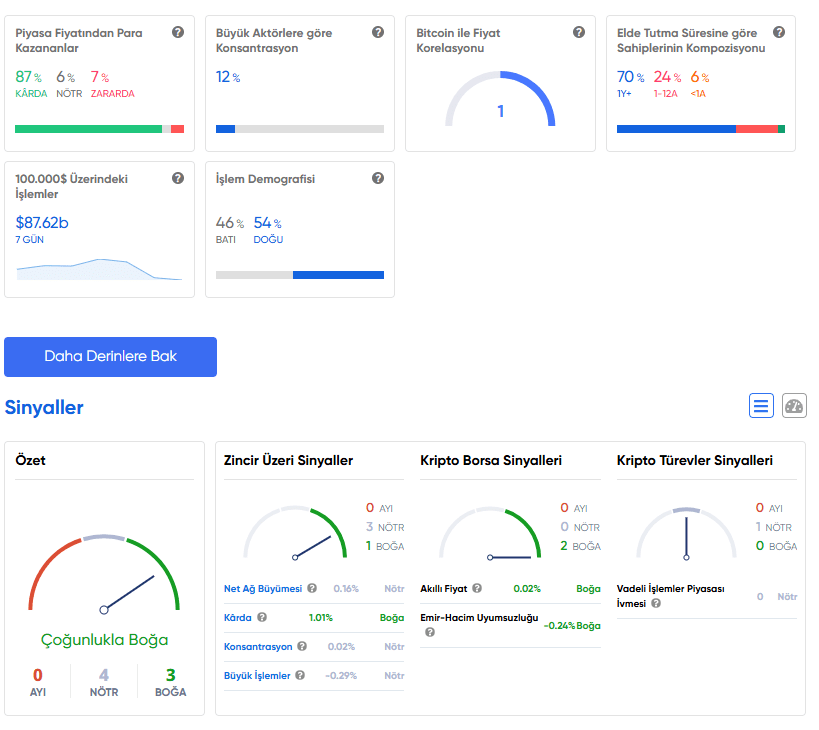Click question mark next to Net Ağ Büyümesi
The image size is (819, 730).
click(312, 589)
